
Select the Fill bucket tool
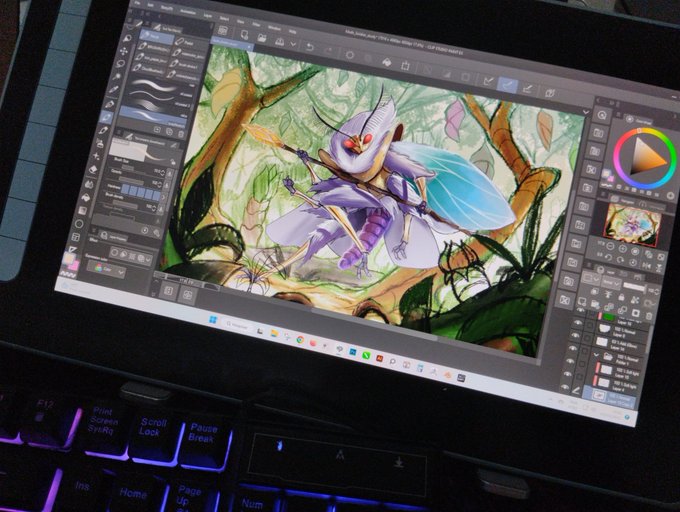[x=85, y=198]
